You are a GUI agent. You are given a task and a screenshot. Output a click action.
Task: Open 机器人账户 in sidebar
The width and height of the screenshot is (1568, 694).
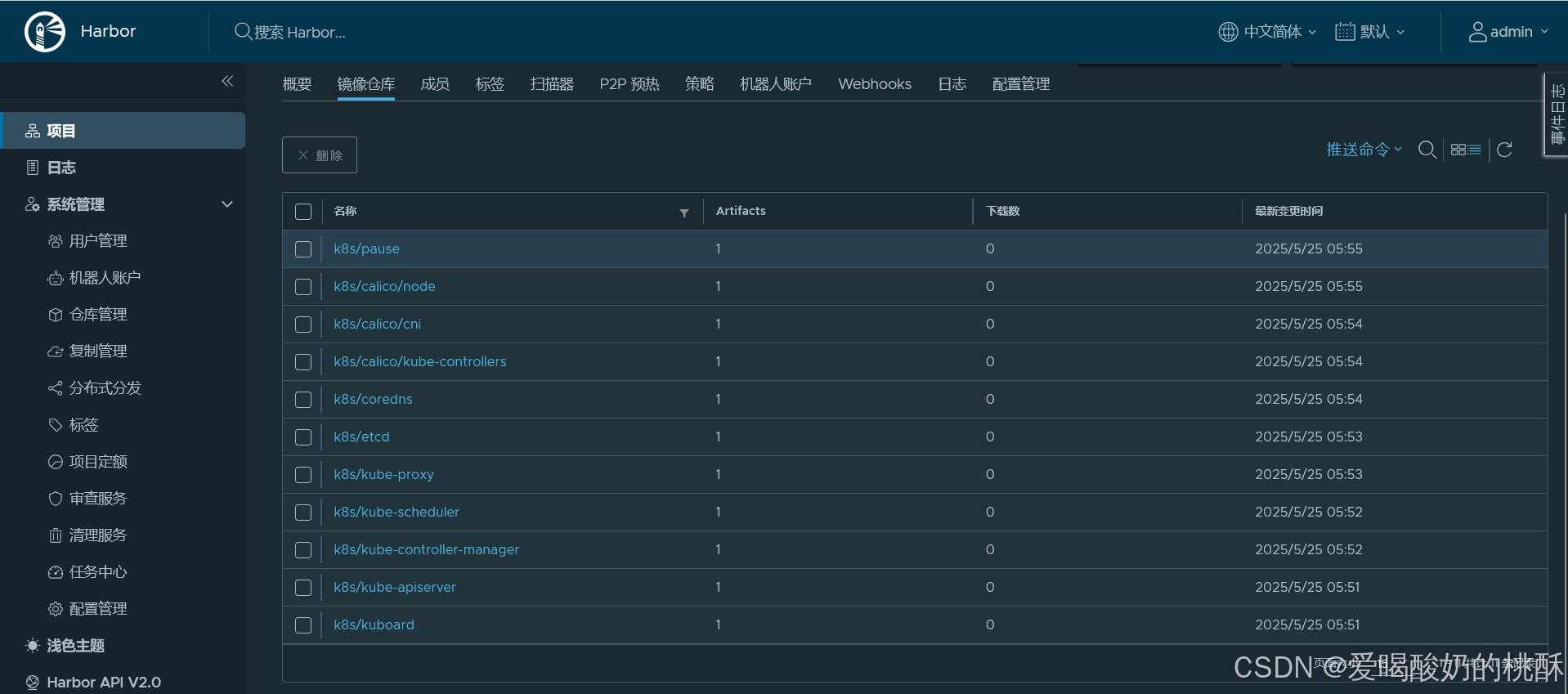coord(105,278)
